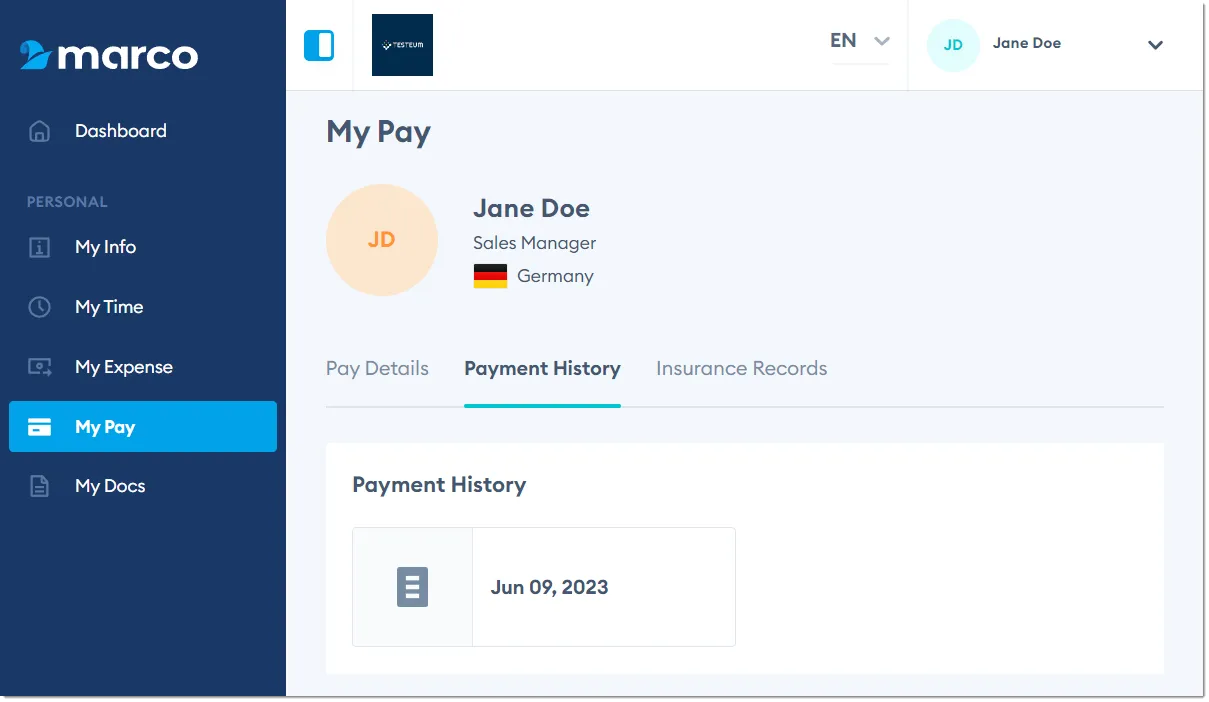
Task: Click the Testeum company logo
Action: [x=402, y=45]
